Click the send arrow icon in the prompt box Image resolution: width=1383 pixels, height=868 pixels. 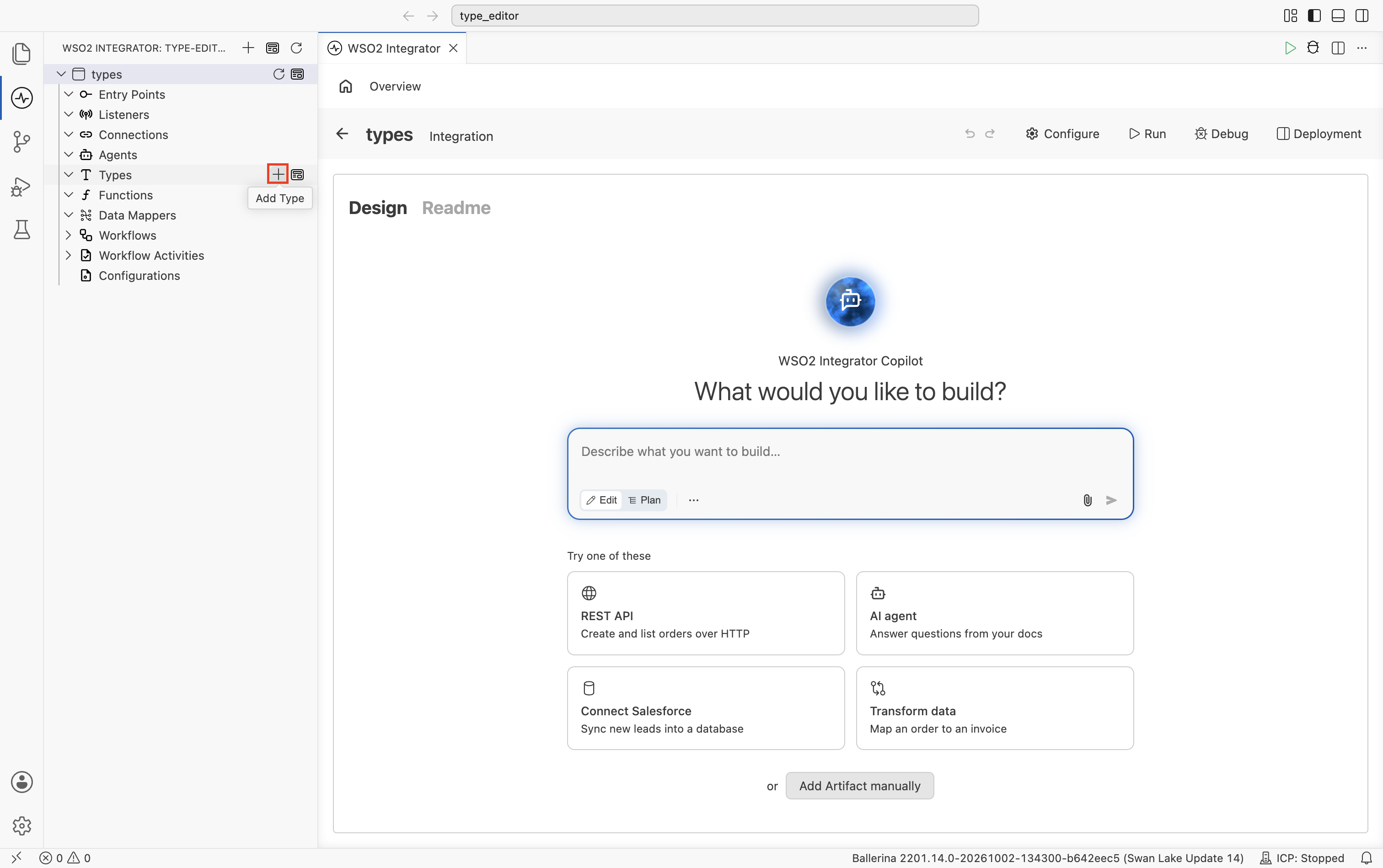(x=1111, y=500)
